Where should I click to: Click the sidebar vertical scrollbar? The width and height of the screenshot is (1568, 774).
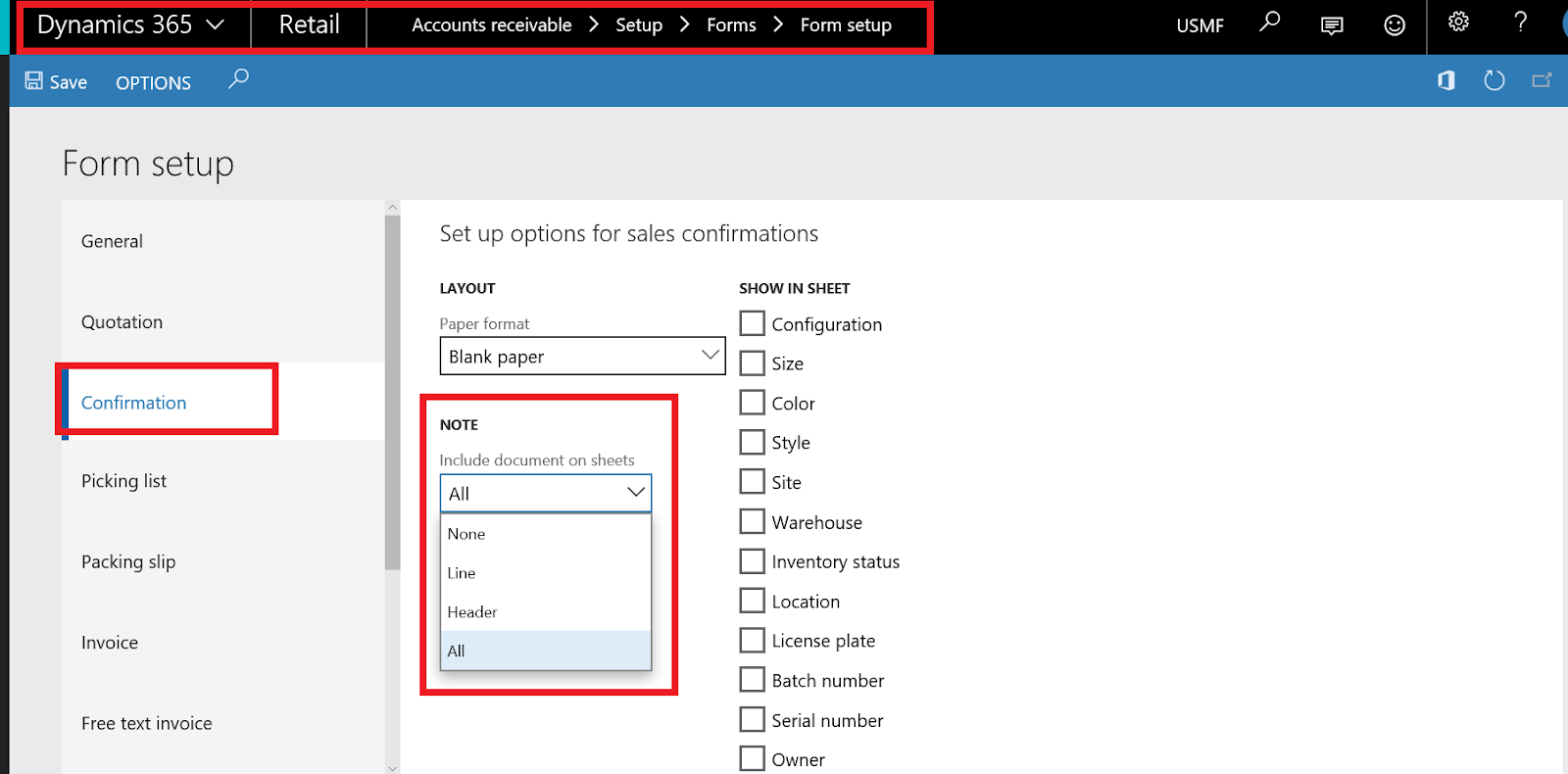(392, 392)
